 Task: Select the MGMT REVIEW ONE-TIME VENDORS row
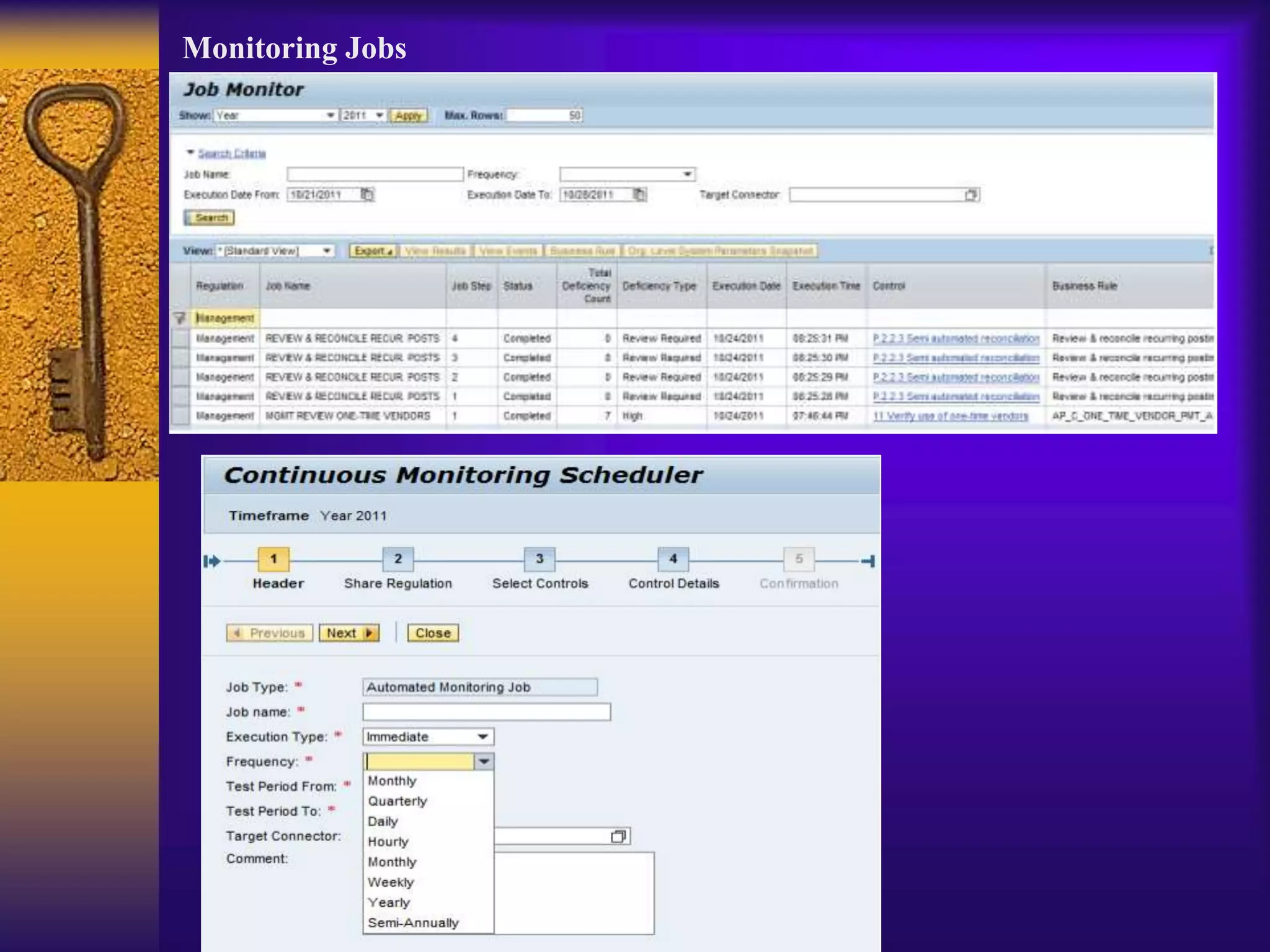point(180,416)
